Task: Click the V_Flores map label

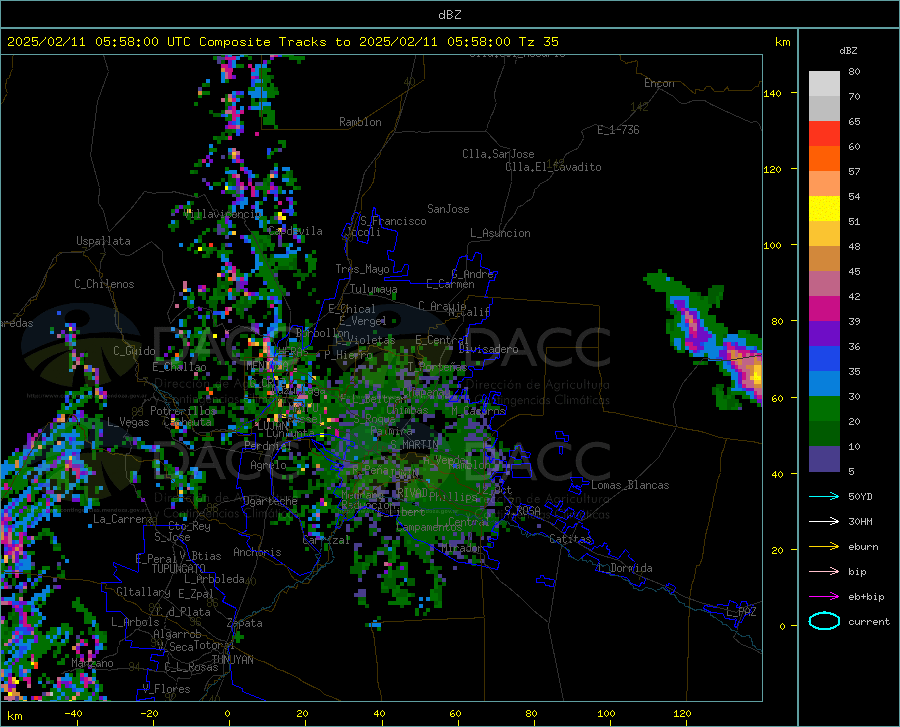Action: pos(166,689)
